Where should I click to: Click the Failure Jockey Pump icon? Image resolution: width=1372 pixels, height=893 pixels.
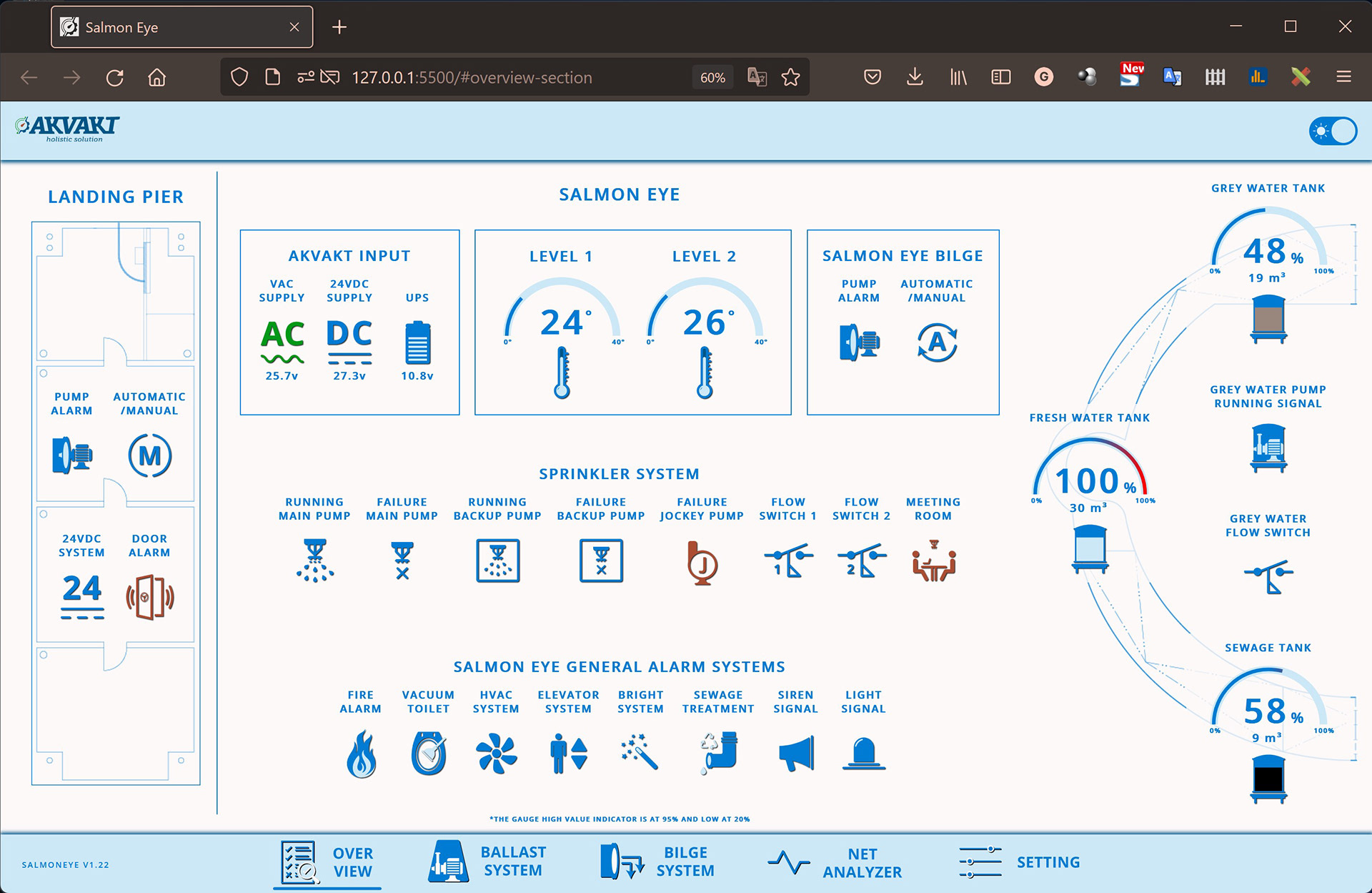[702, 563]
